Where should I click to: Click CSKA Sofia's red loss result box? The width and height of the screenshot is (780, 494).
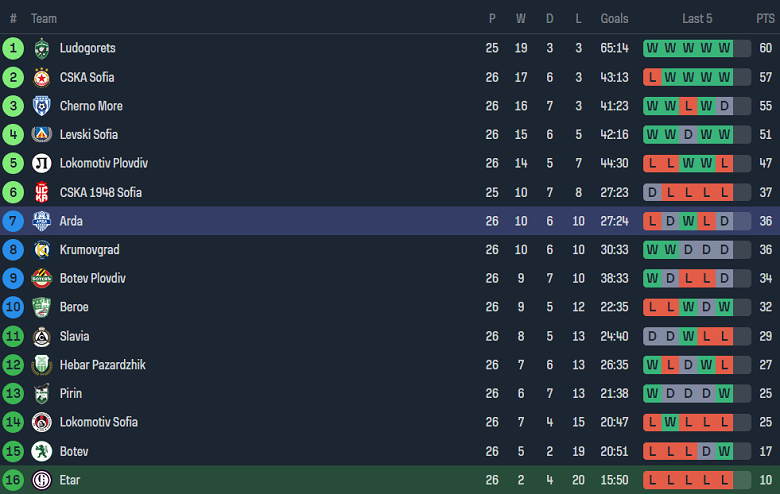[652, 77]
